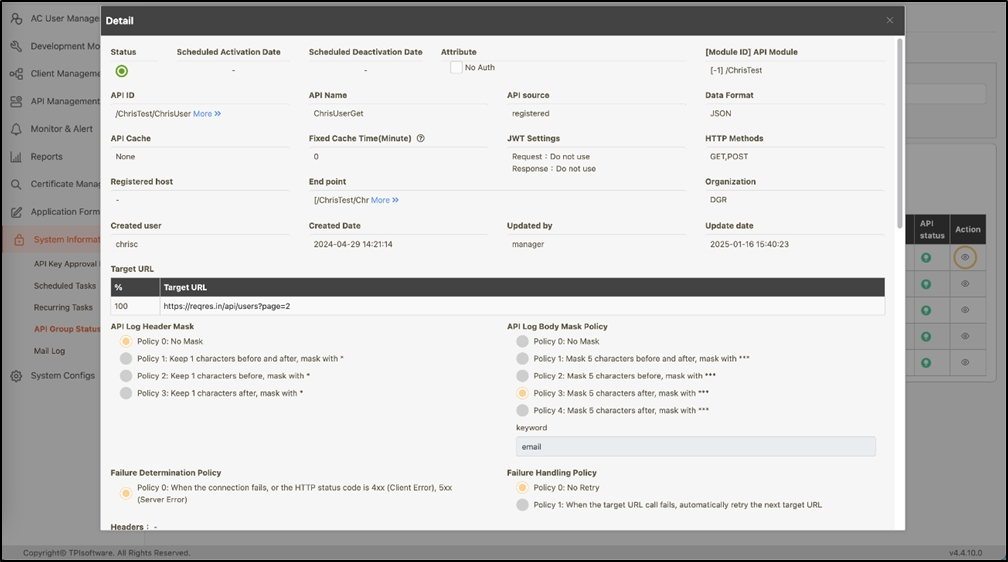This screenshot has height=562, width=1008.
Task: Click the AC User Management icon
Action: tap(16, 18)
